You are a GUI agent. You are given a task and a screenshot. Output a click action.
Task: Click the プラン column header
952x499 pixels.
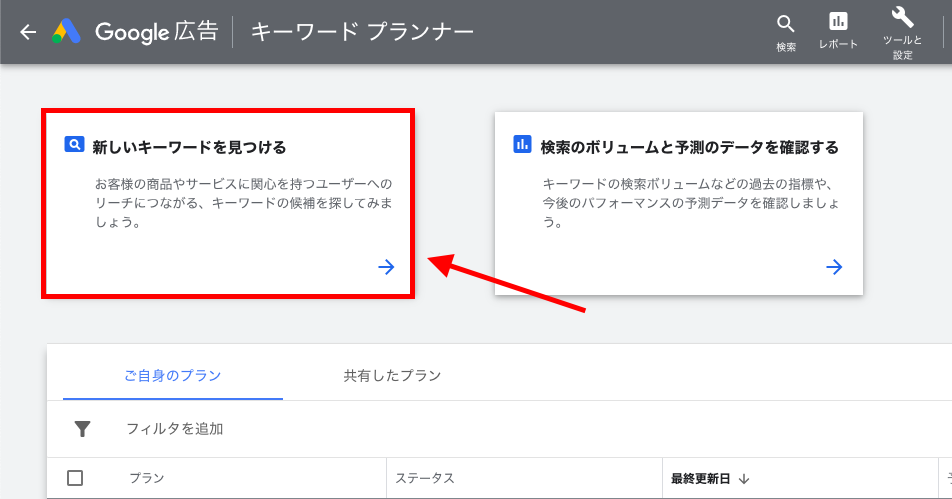147,478
